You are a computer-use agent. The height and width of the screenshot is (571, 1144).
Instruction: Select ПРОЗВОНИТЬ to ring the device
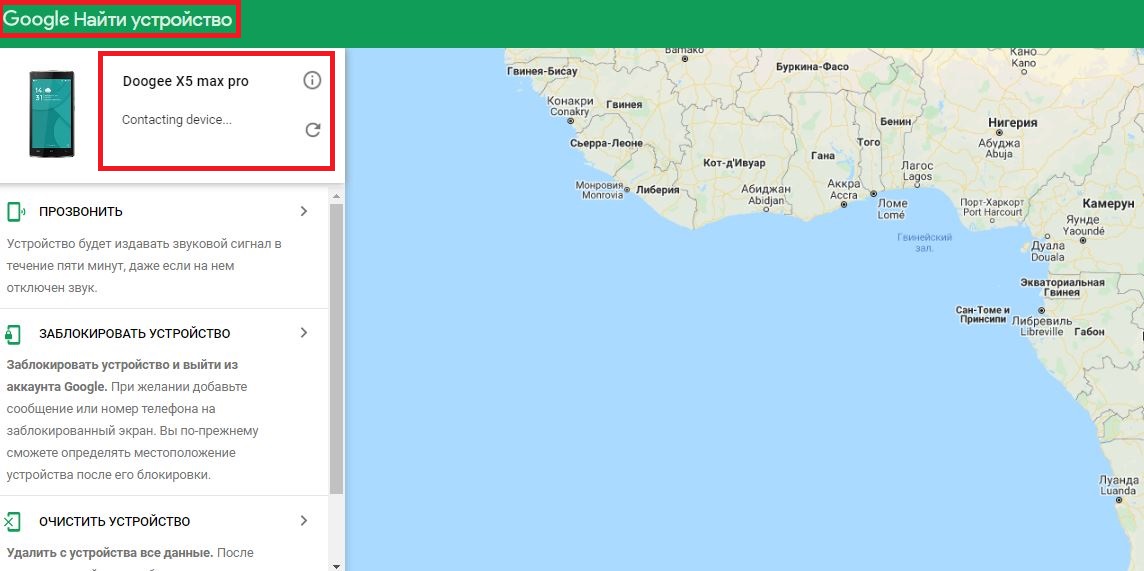(x=81, y=212)
